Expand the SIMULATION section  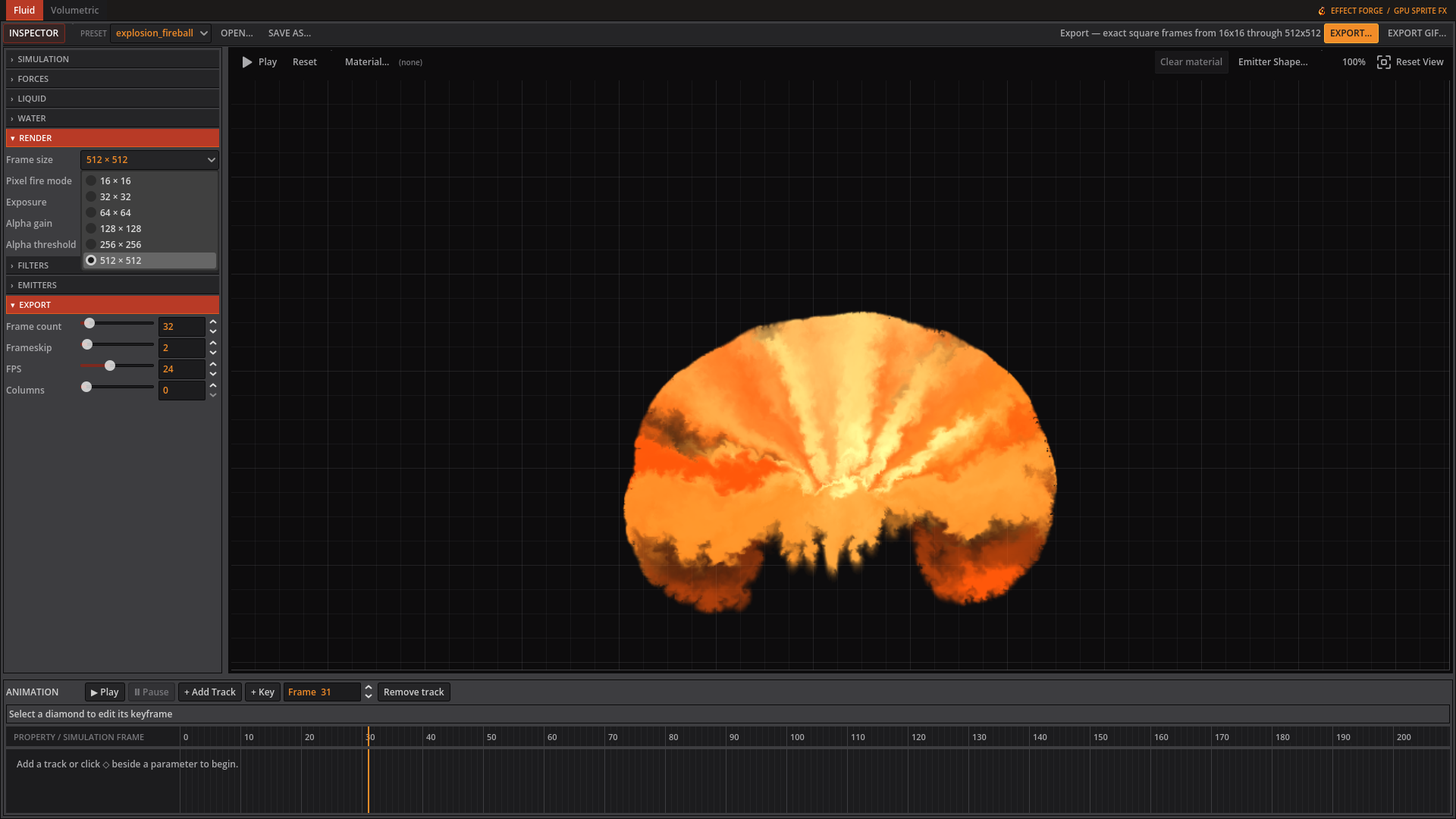coord(112,59)
